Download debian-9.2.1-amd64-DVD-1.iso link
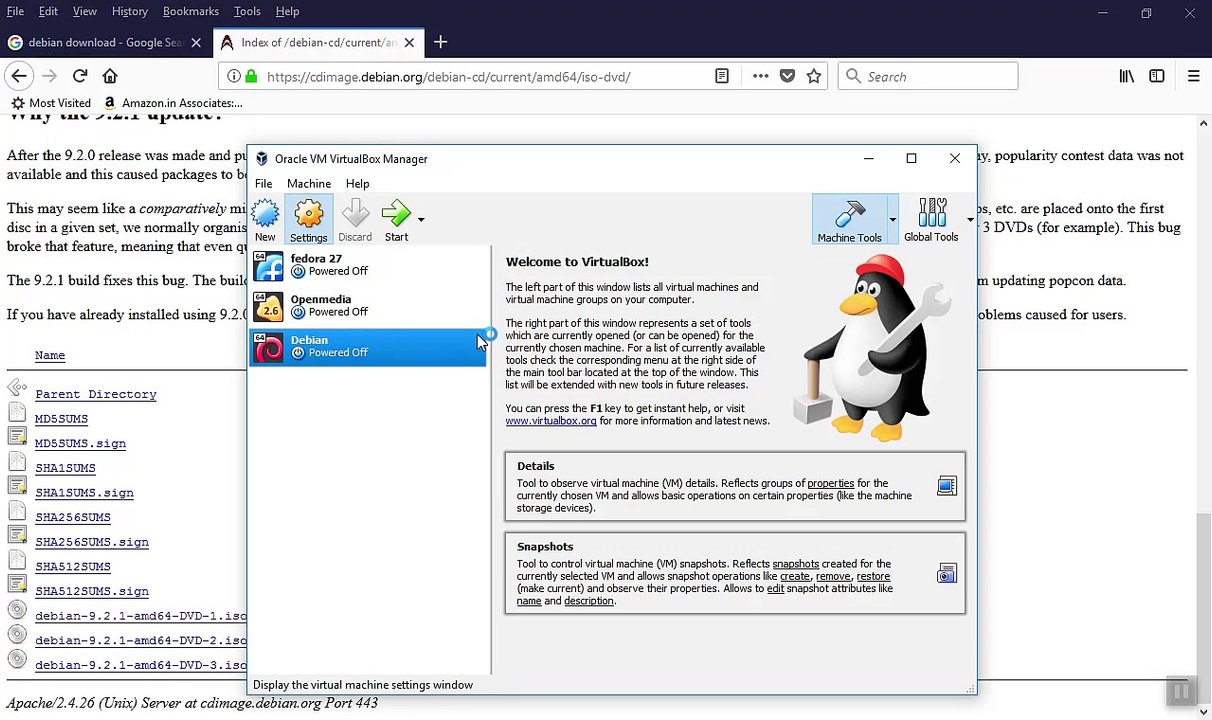Image resolution: width=1212 pixels, height=720 pixels. click(x=141, y=616)
